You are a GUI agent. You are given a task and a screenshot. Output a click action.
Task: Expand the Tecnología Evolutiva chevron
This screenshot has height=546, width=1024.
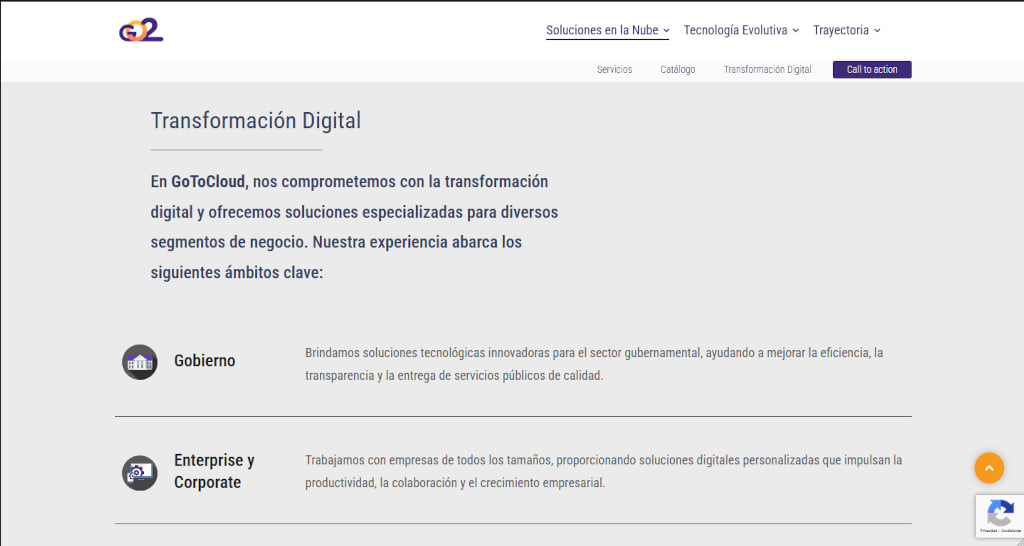(795, 31)
